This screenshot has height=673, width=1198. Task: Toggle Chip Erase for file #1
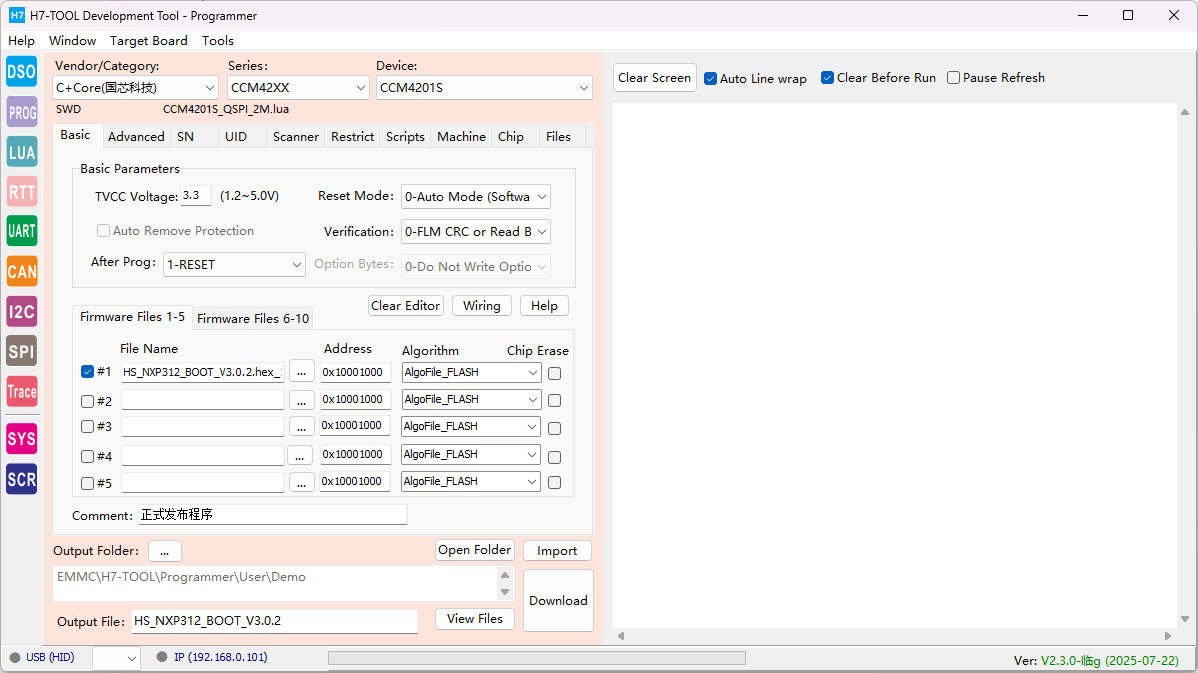pos(555,374)
